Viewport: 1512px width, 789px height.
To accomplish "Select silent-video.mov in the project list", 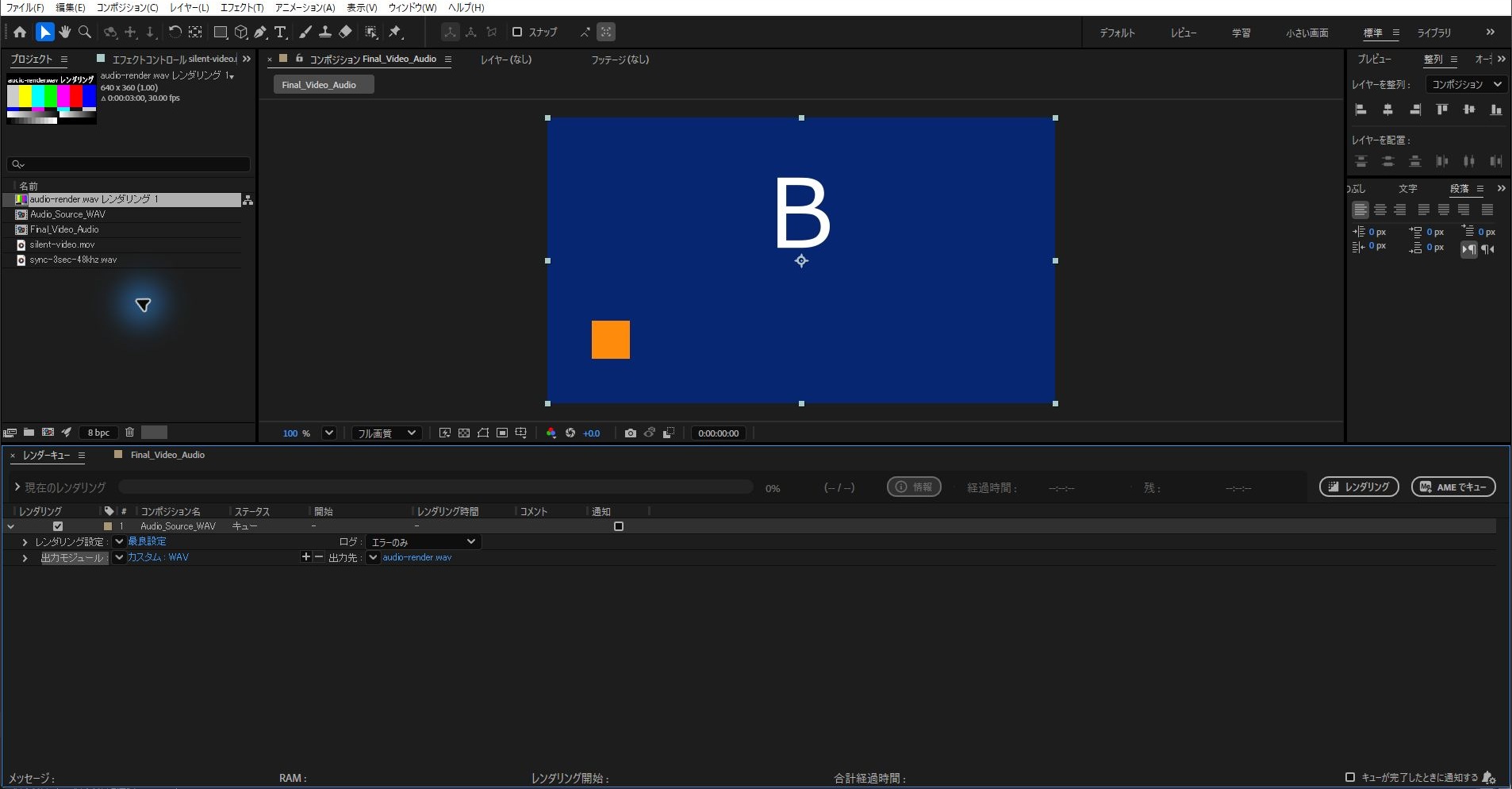I will point(62,244).
